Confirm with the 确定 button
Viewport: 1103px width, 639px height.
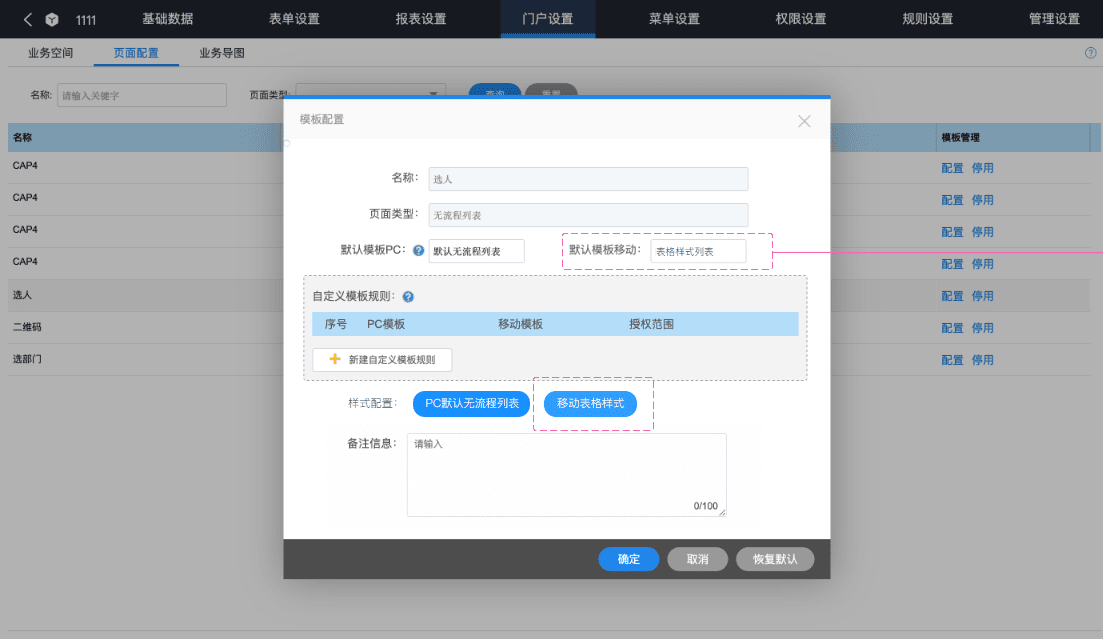click(628, 559)
